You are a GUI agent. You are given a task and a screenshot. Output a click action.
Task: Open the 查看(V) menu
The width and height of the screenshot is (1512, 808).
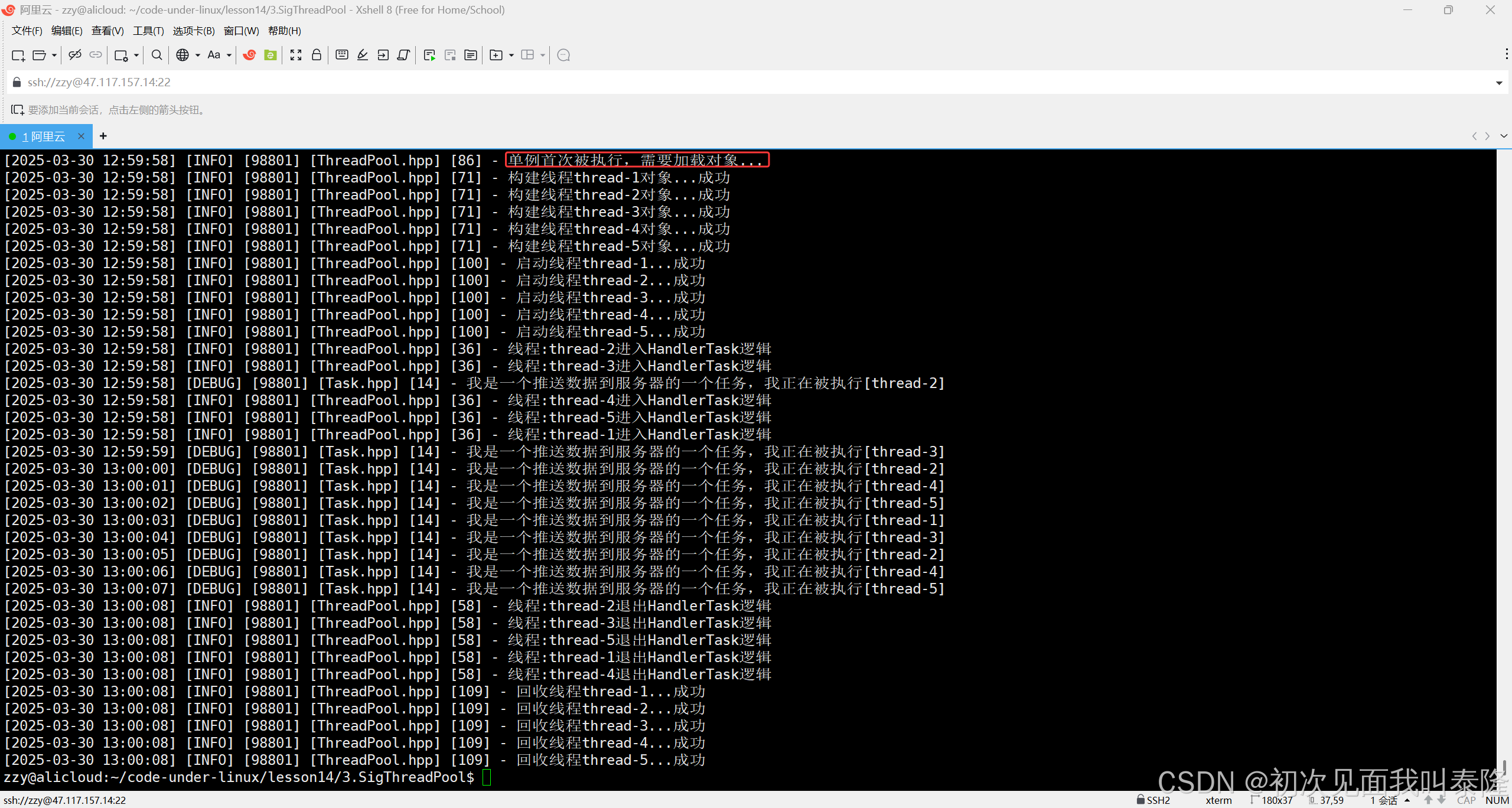point(107,31)
